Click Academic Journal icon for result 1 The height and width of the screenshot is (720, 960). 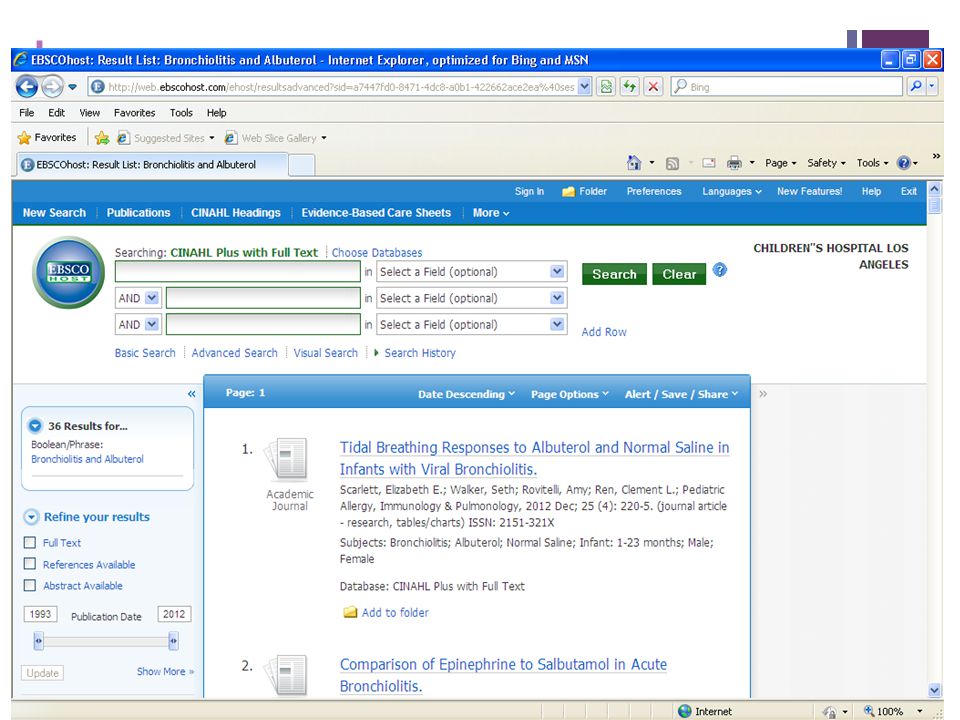(x=287, y=458)
